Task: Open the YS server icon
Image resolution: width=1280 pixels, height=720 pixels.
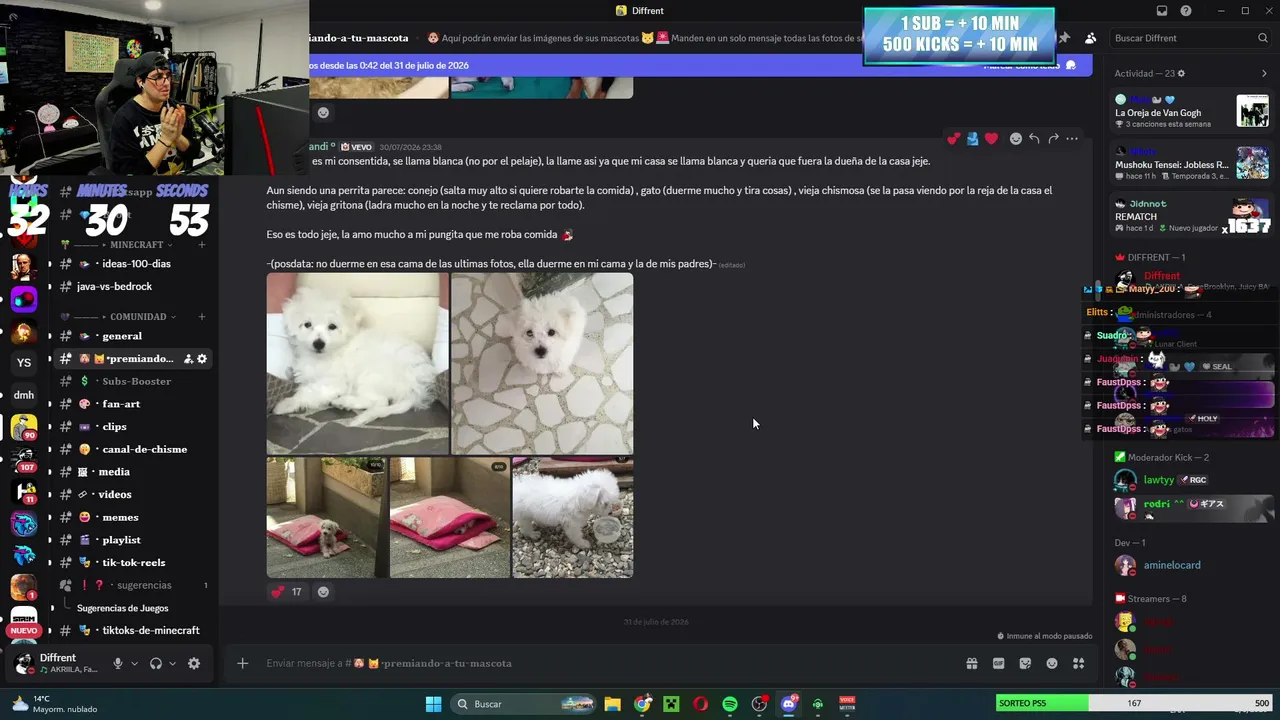Action: (24, 362)
